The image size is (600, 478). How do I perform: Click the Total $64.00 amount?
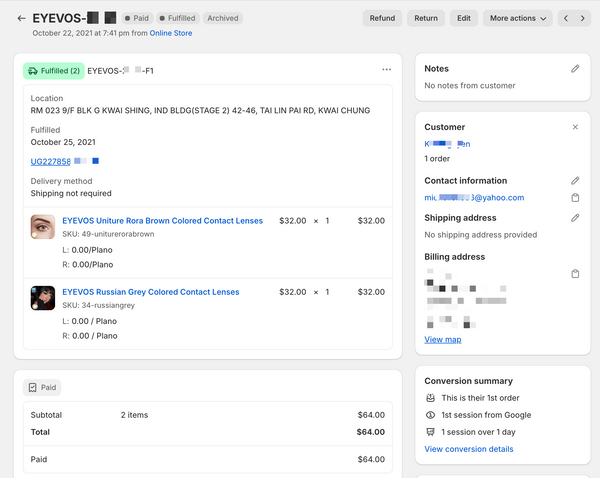pos(370,432)
